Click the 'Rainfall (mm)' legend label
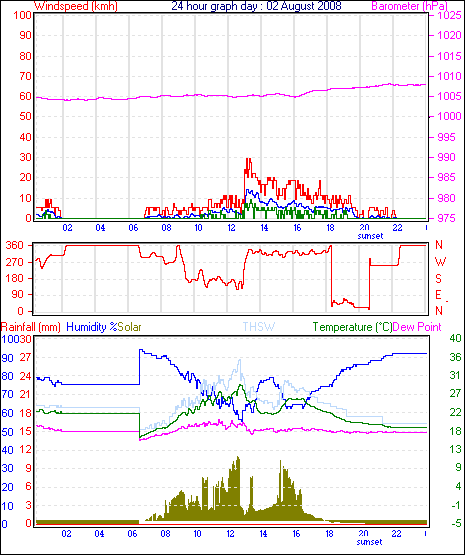Screen dimensions: 465x556 (x=31, y=327)
